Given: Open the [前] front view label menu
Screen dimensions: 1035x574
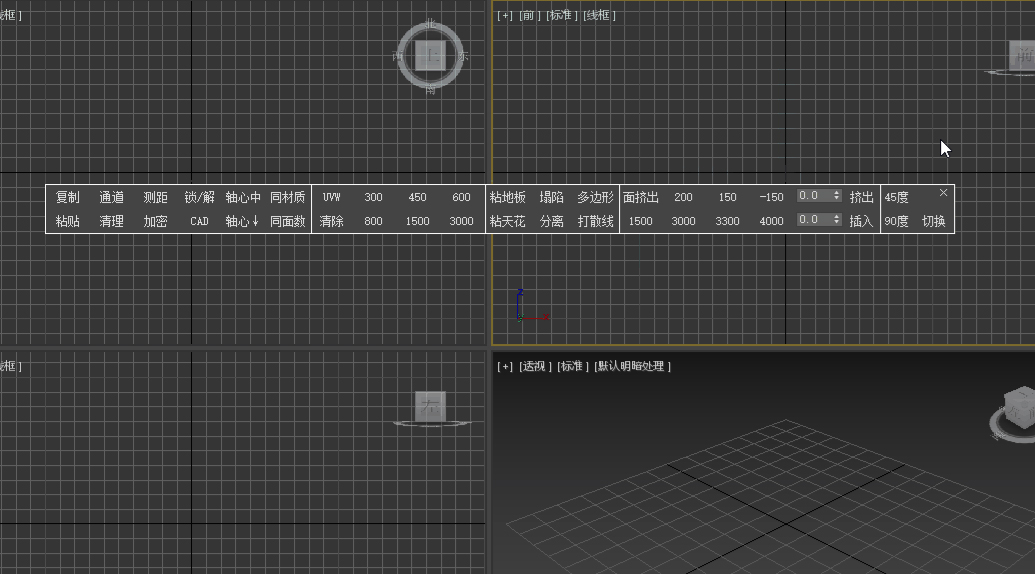Looking at the screenshot, I should click(x=530, y=16).
